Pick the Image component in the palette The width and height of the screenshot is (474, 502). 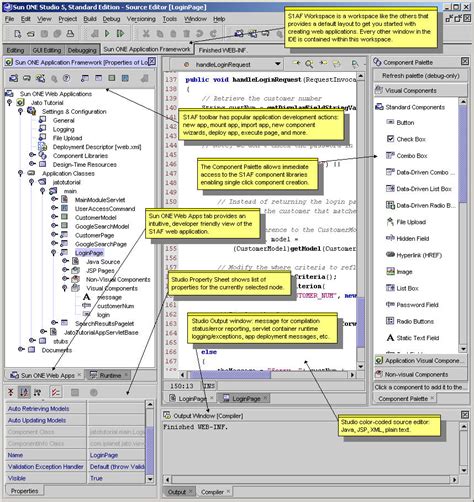click(399, 272)
